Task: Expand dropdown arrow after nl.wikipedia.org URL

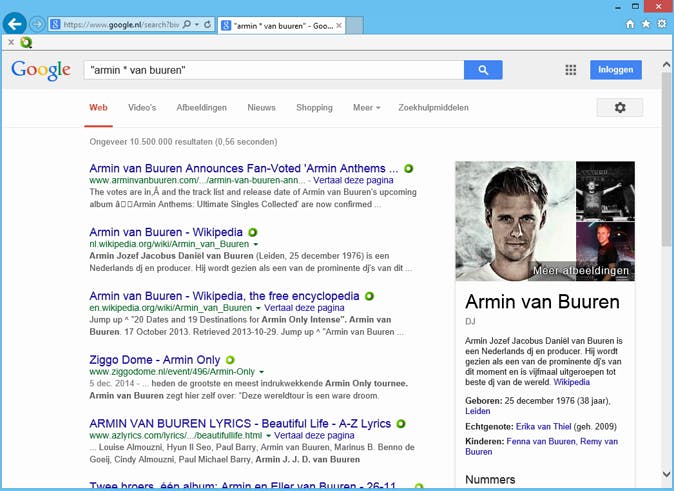Action: click(256, 244)
